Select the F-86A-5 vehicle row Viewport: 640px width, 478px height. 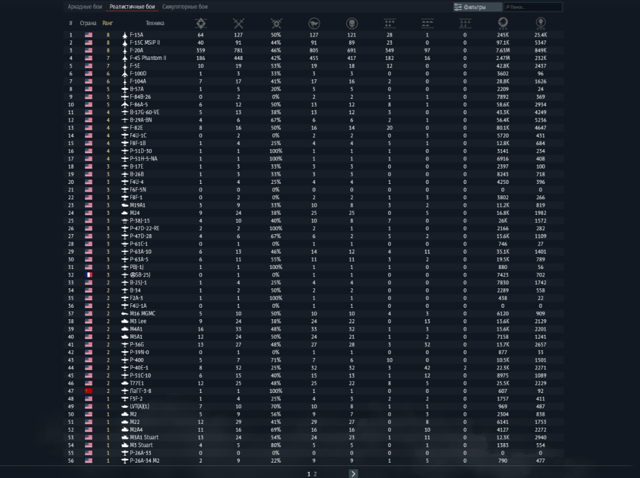click(x=313, y=105)
